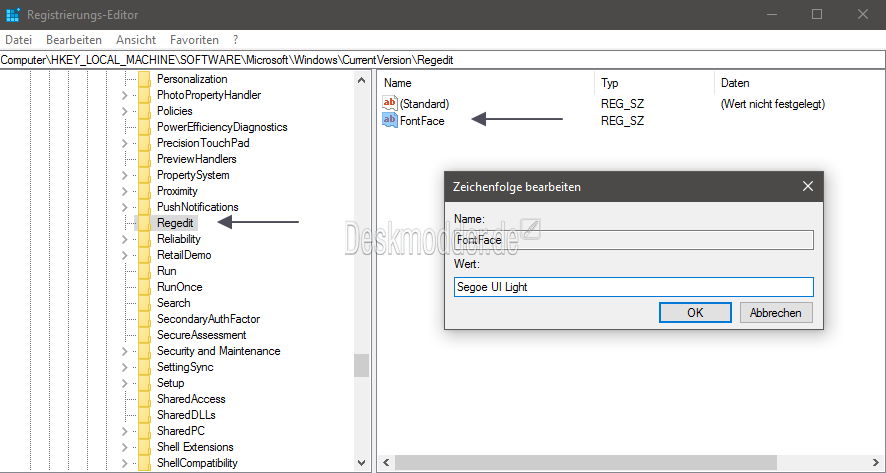The height and width of the screenshot is (473, 886).
Task: Click the PropertySystem folder icon
Action: coord(145,175)
